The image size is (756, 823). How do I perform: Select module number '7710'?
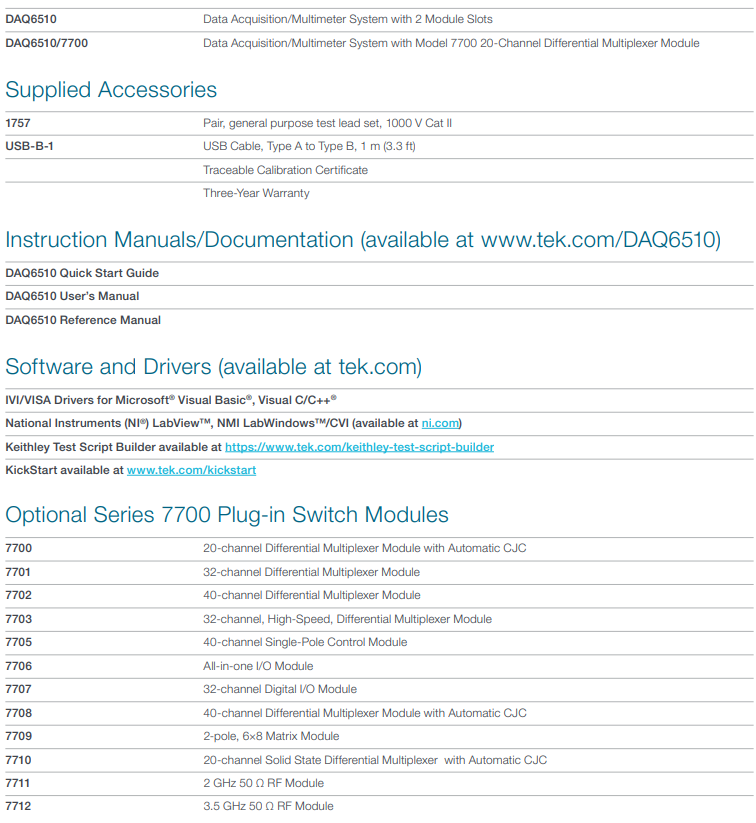[x=18, y=760]
